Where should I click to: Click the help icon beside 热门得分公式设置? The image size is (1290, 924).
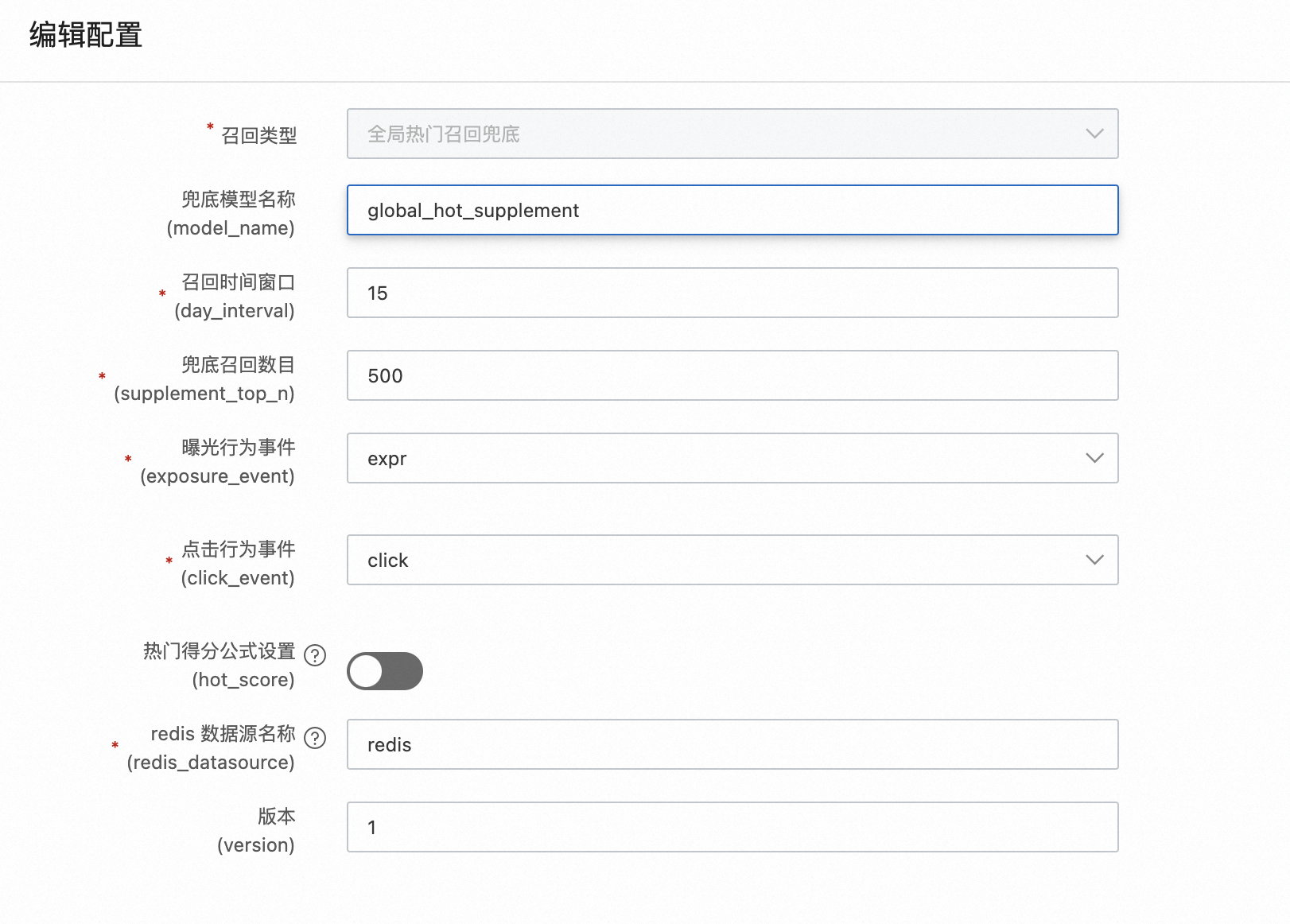click(x=315, y=655)
